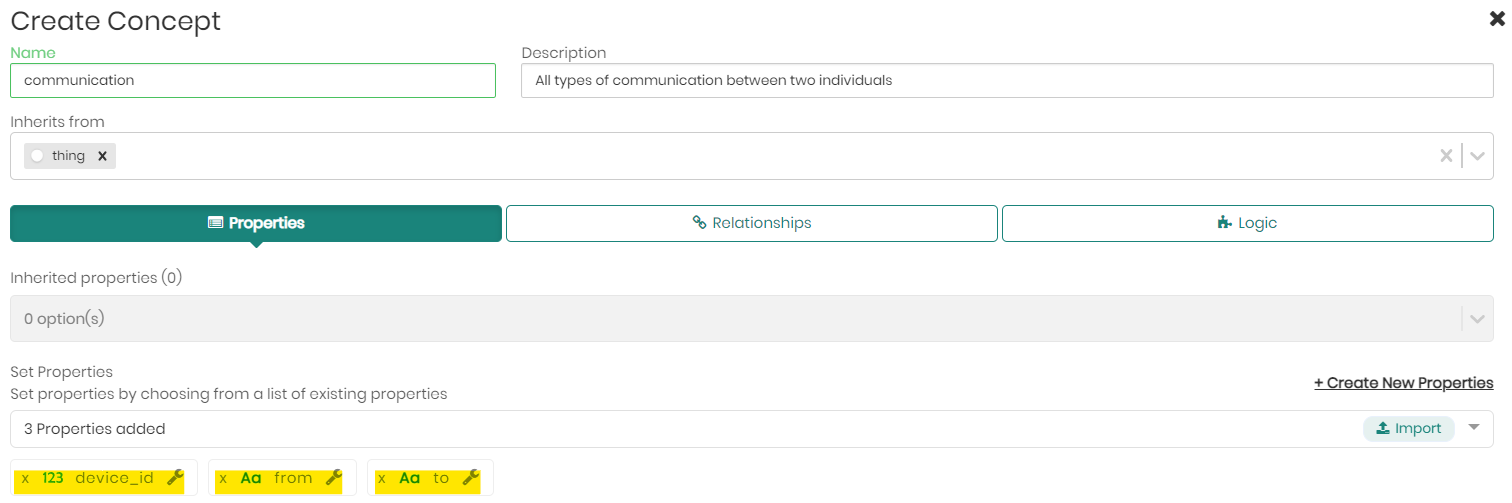
Task: Remove the thing tag from Inherits from
Action: pos(102,156)
